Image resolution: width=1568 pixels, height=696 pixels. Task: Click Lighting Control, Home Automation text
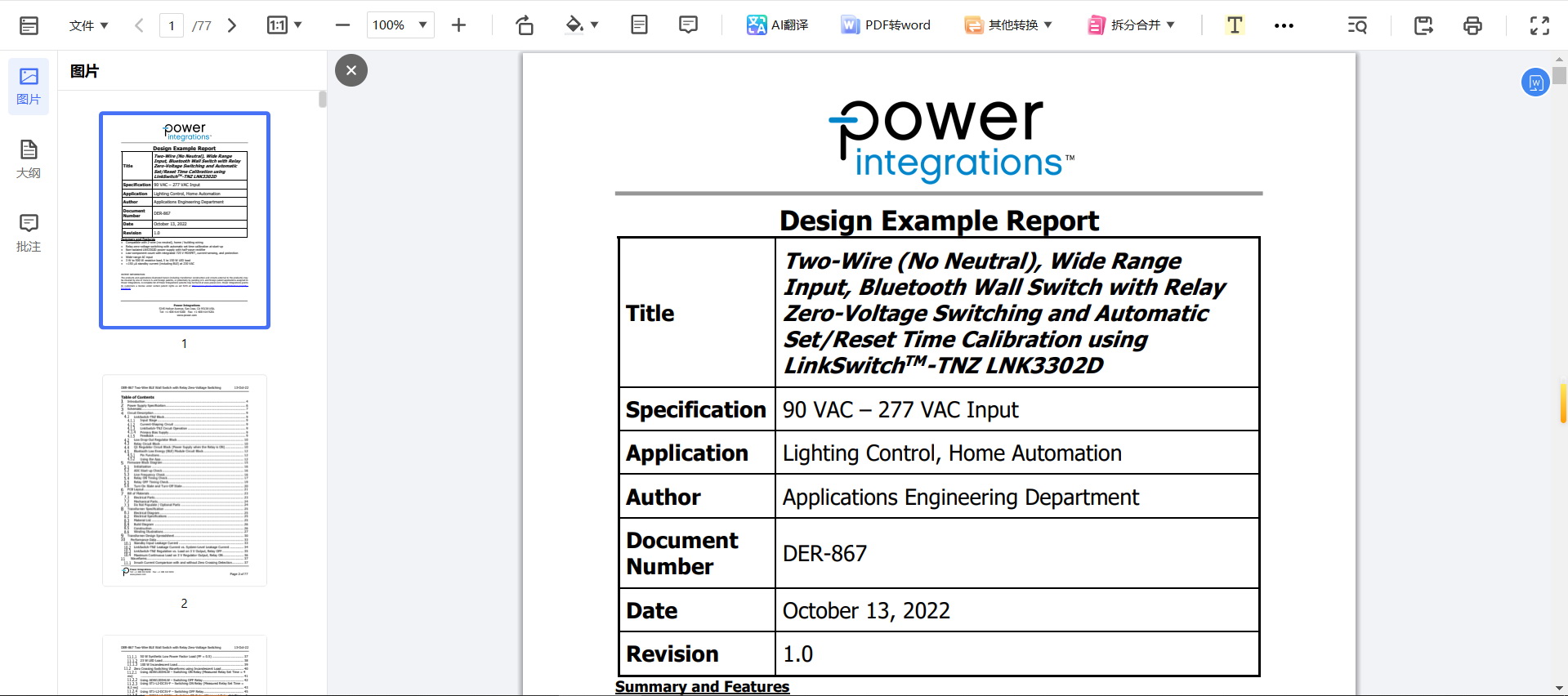952,453
